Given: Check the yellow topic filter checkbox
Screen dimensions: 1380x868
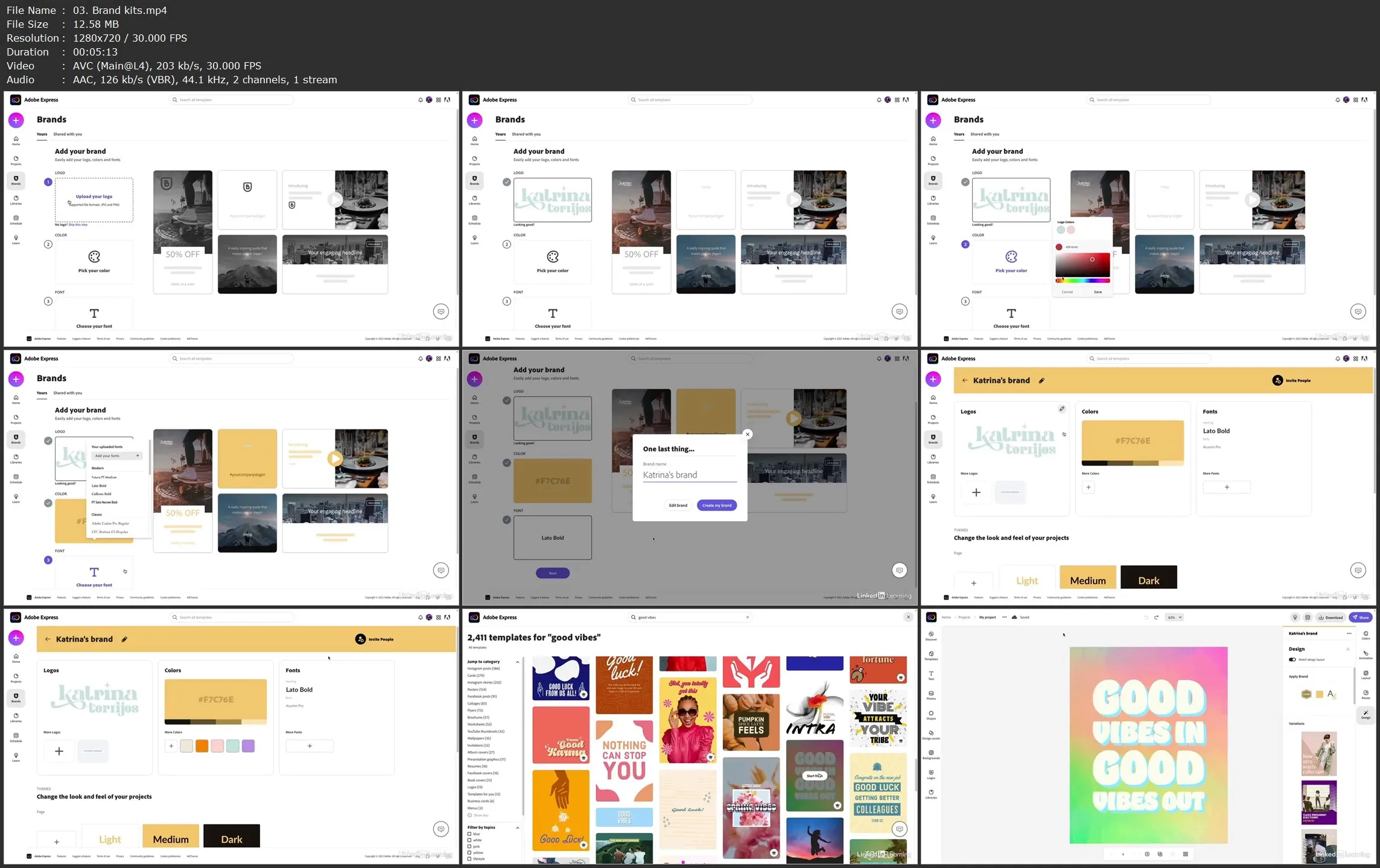Looking at the screenshot, I should pos(469,852).
